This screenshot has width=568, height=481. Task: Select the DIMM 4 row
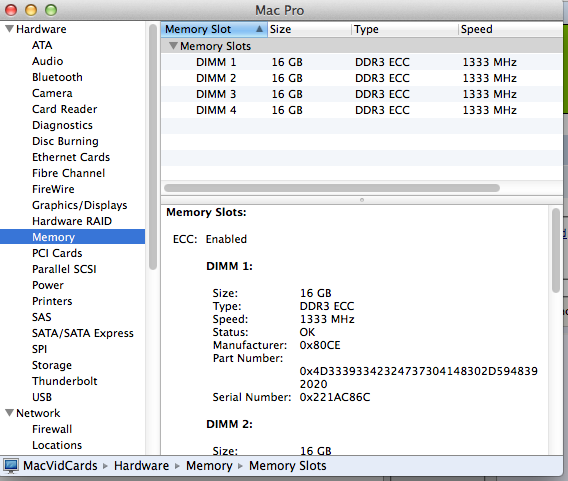click(x=362, y=110)
